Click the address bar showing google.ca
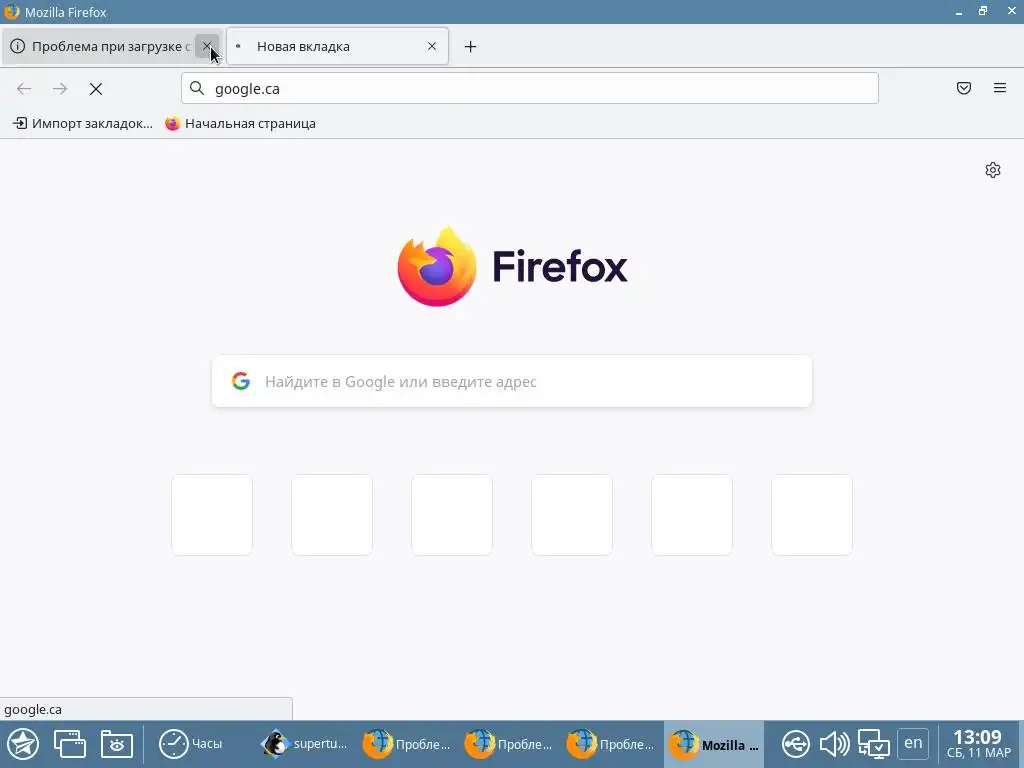The height and width of the screenshot is (768, 1024). coord(530,88)
